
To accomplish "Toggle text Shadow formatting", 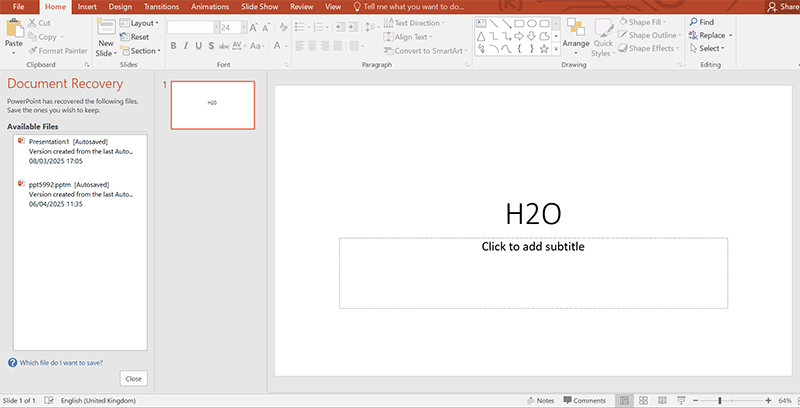I will click(x=211, y=46).
